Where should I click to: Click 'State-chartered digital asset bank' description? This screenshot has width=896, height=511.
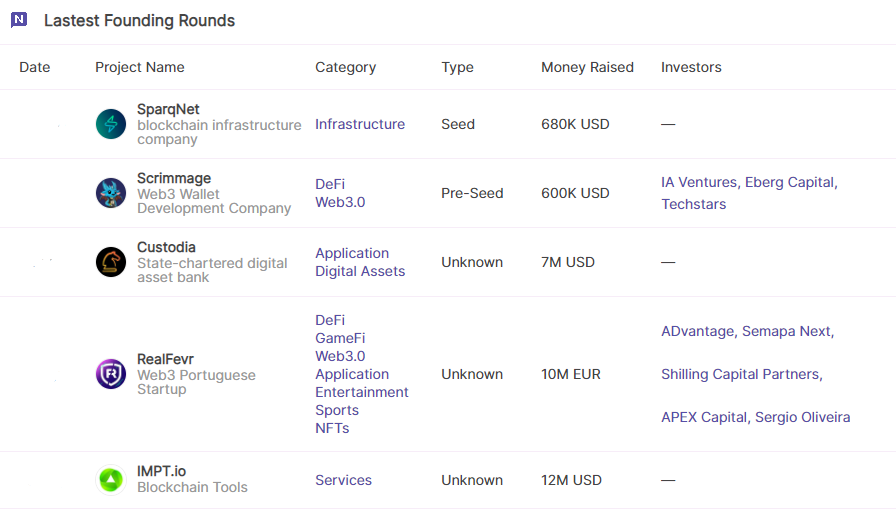click(212, 270)
